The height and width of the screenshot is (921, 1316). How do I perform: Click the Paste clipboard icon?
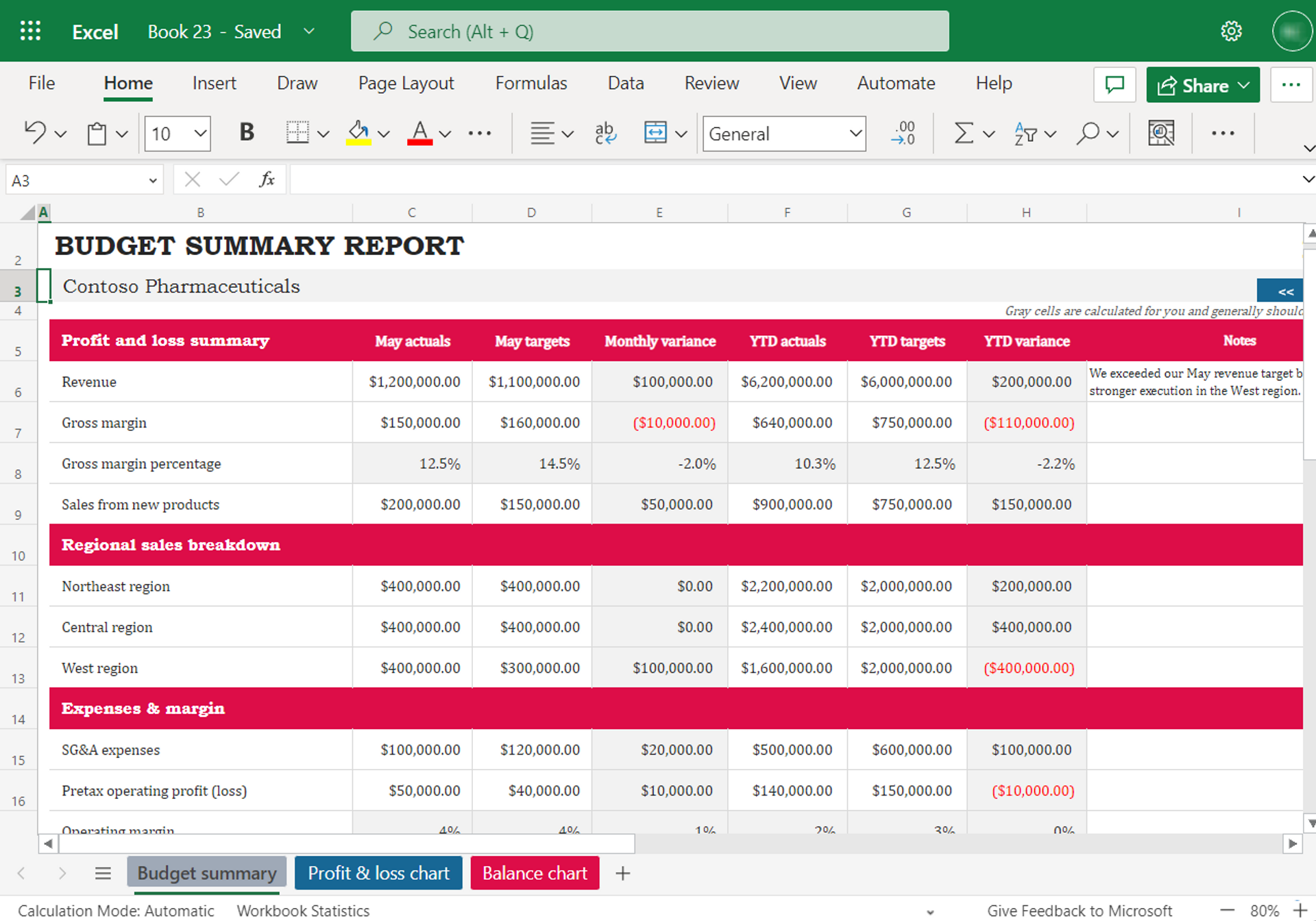[x=97, y=133]
